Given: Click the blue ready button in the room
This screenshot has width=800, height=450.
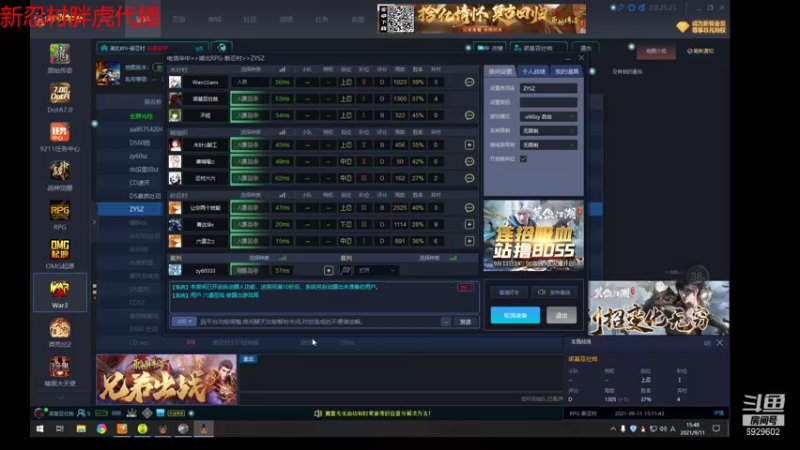Looking at the screenshot, I should pos(515,315).
